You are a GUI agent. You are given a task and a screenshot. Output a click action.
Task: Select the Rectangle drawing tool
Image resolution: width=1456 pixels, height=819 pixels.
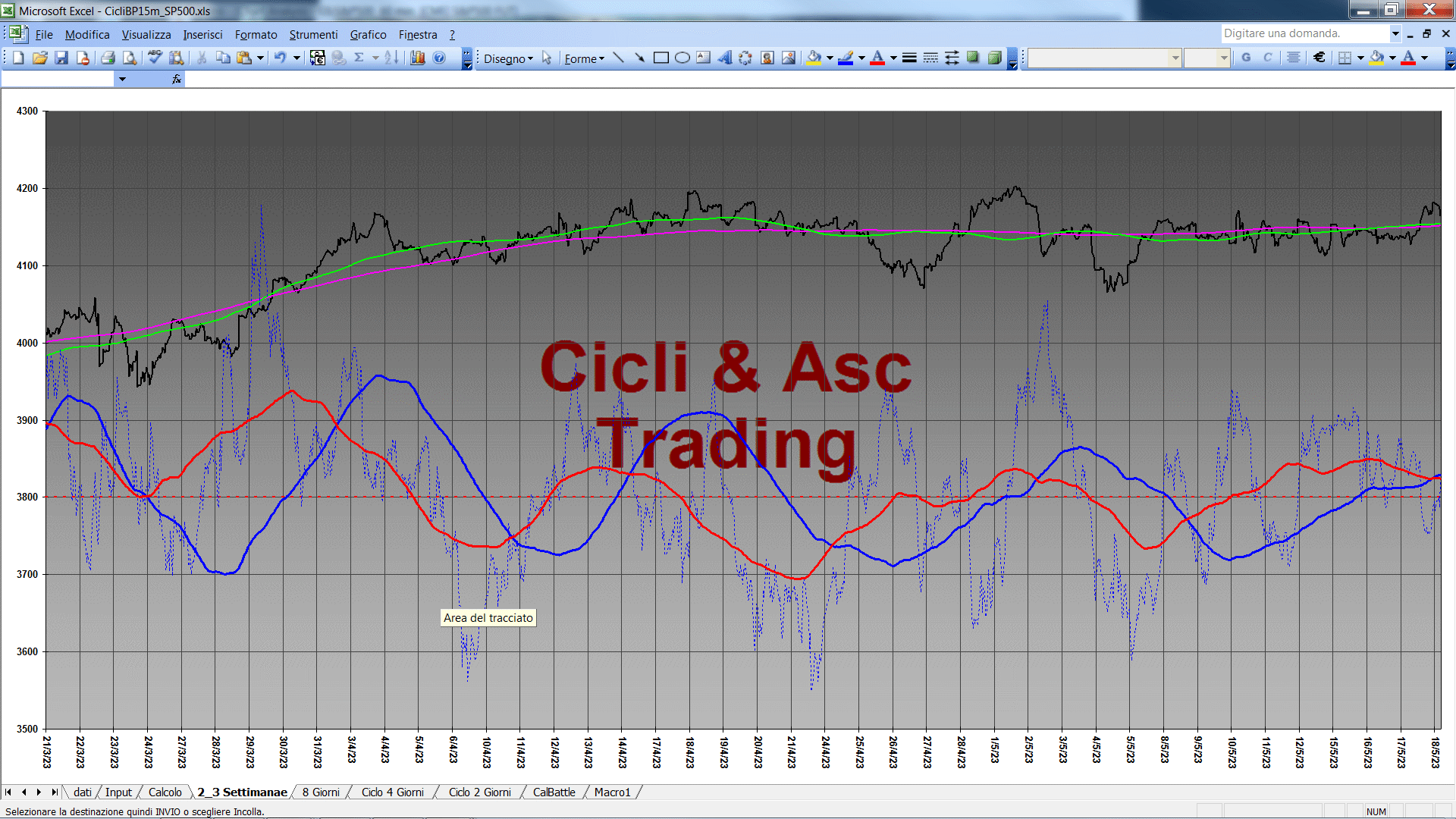pyautogui.click(x=661, y=58)
